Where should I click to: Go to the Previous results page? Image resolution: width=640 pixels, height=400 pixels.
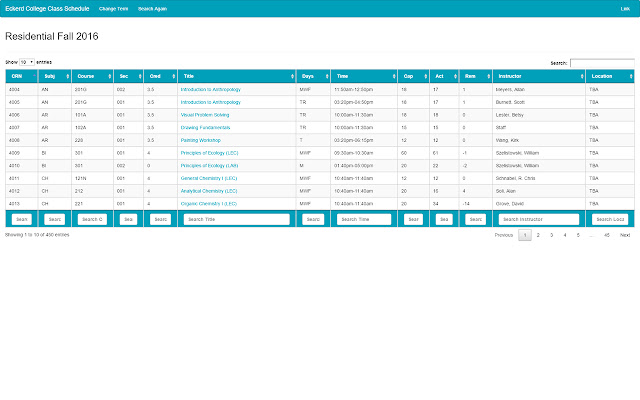pos(504,235)
